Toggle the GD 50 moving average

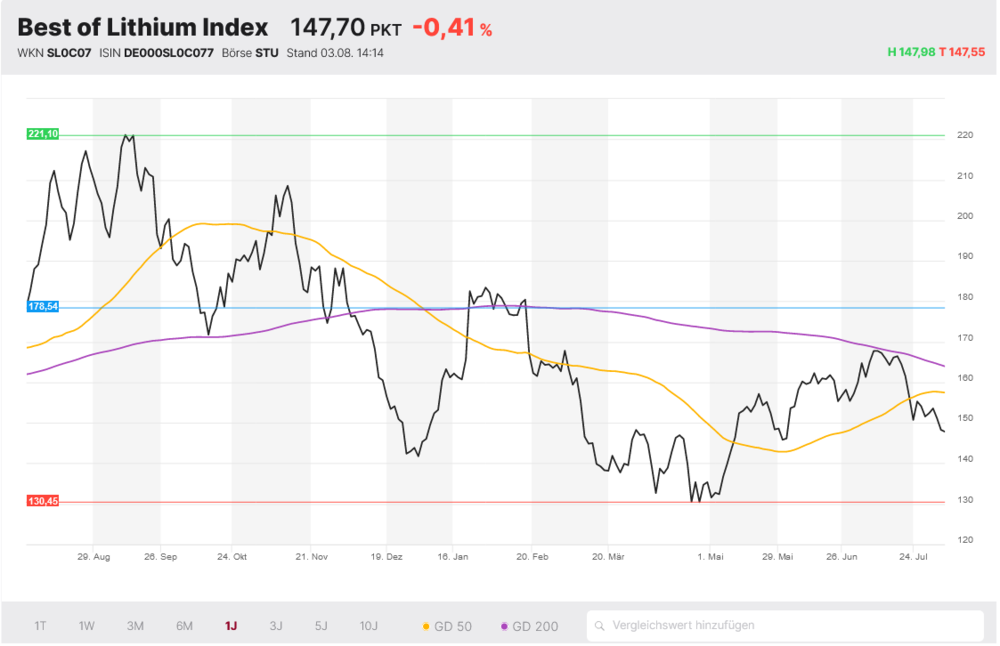[447, 627]
